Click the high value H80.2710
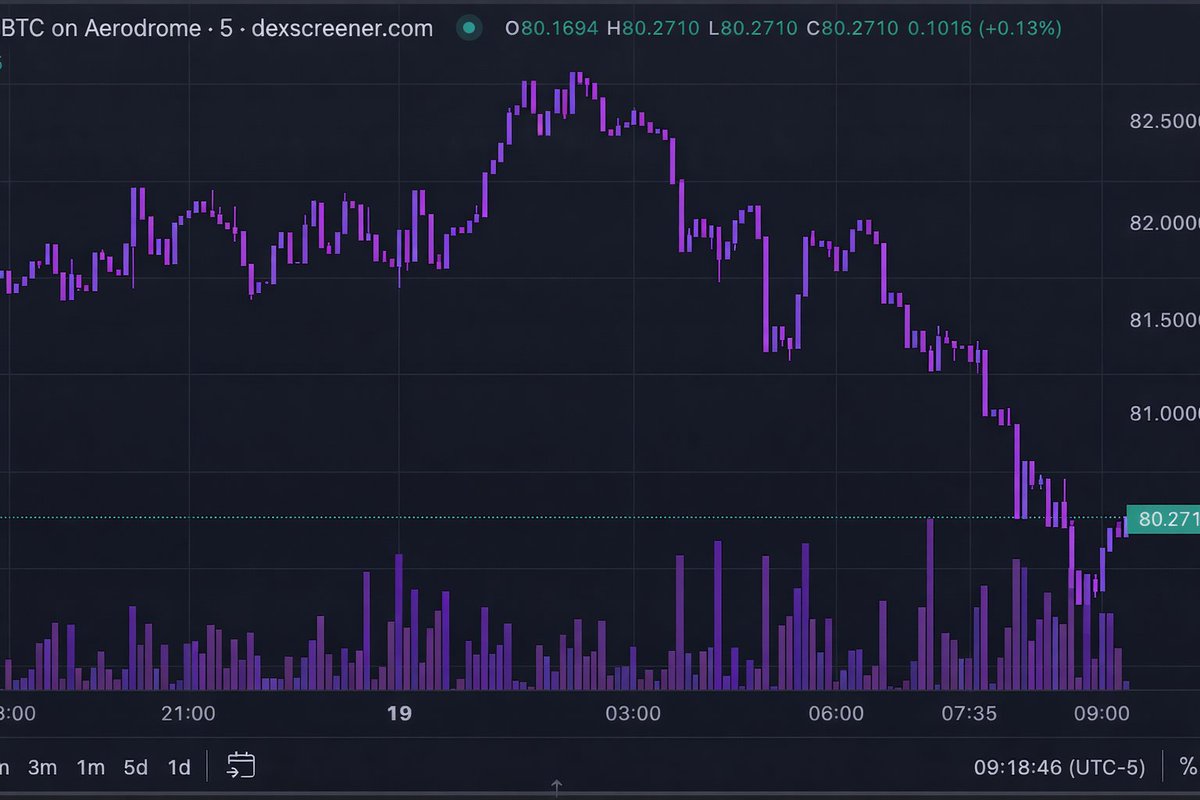Viewport: 1200px width, 800px height. click(x=653, y=28)
